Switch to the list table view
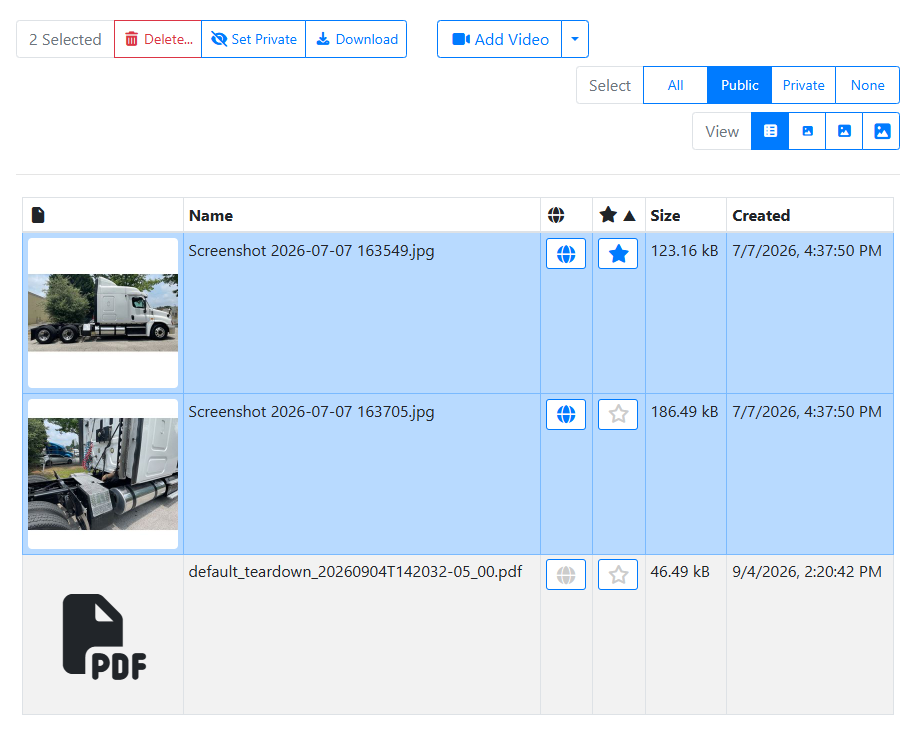917x752 pixels. [x=770, y=131]
